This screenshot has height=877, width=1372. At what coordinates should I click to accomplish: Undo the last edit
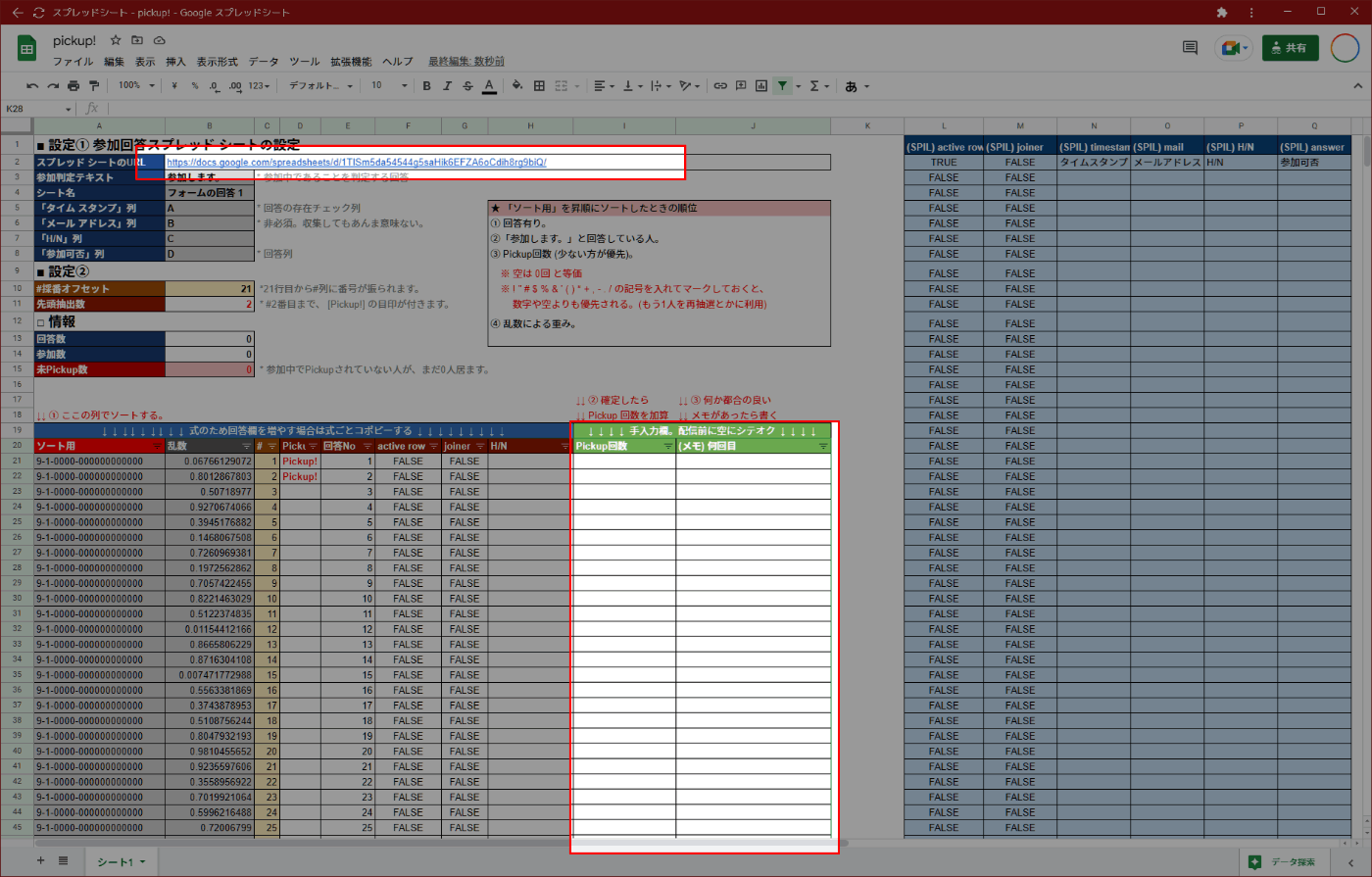[32, 86]
